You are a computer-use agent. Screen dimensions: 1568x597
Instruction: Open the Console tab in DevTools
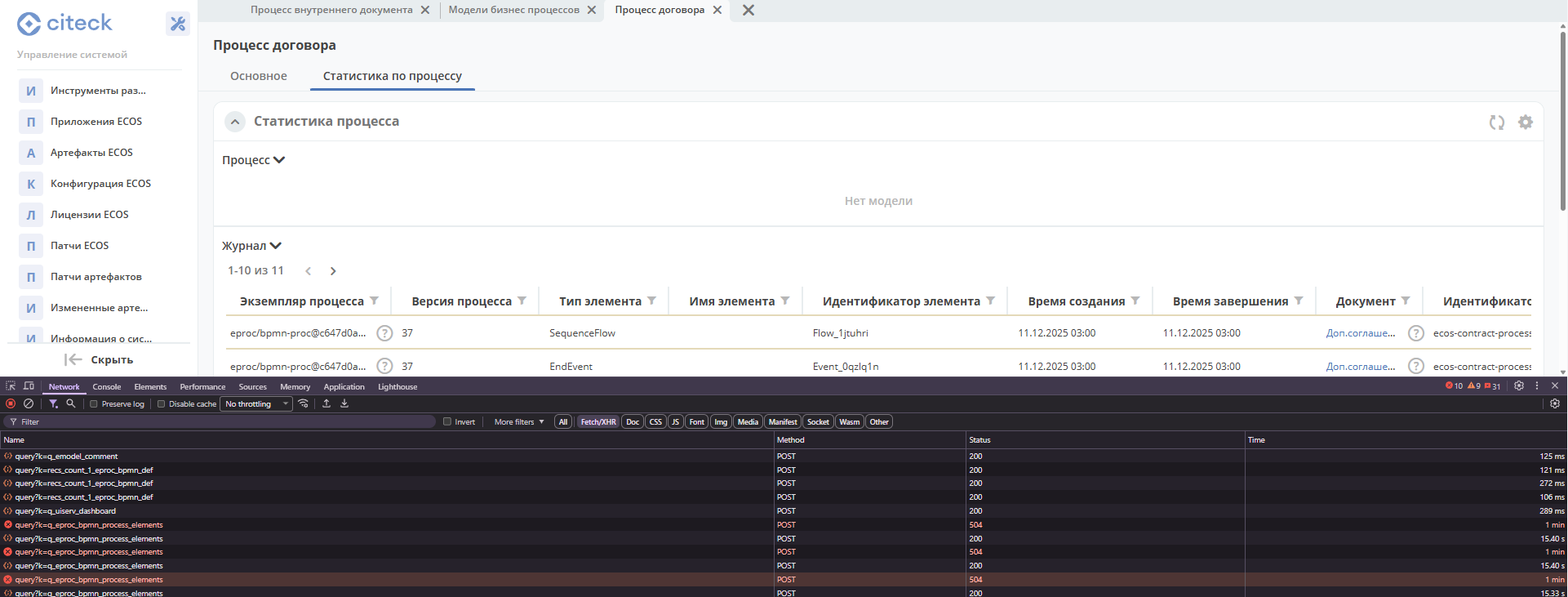click(106, 387)
